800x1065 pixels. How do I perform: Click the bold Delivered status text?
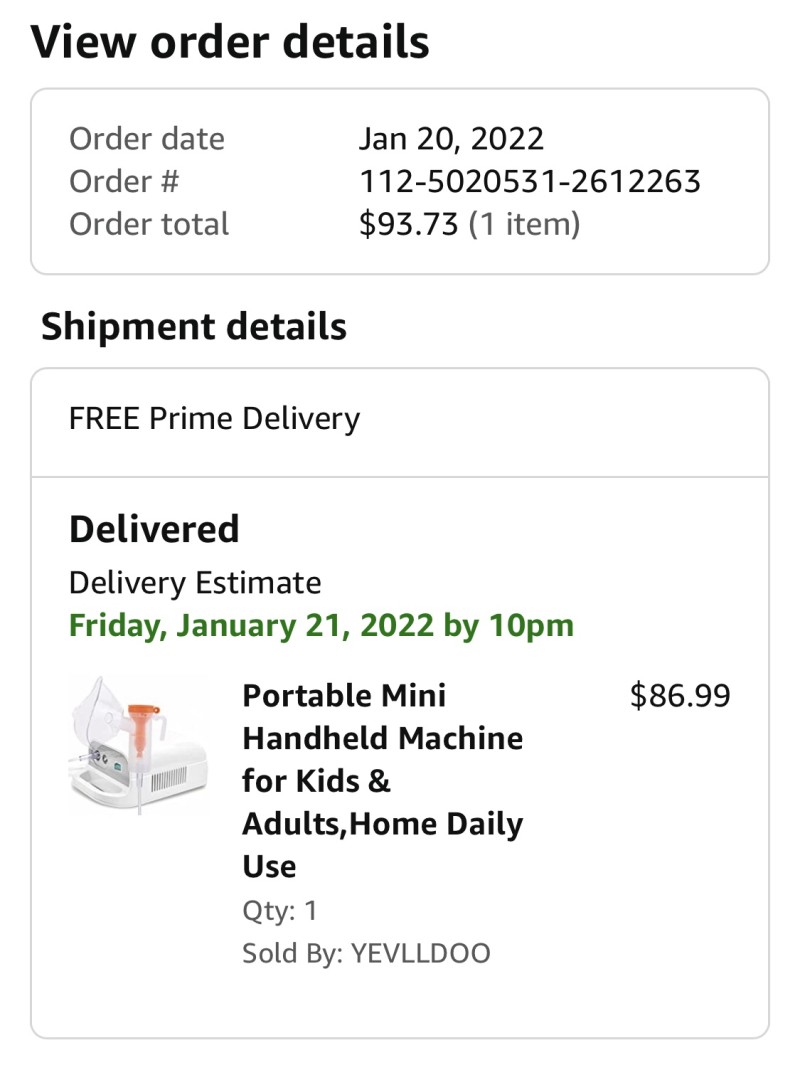tap(154, 529)
